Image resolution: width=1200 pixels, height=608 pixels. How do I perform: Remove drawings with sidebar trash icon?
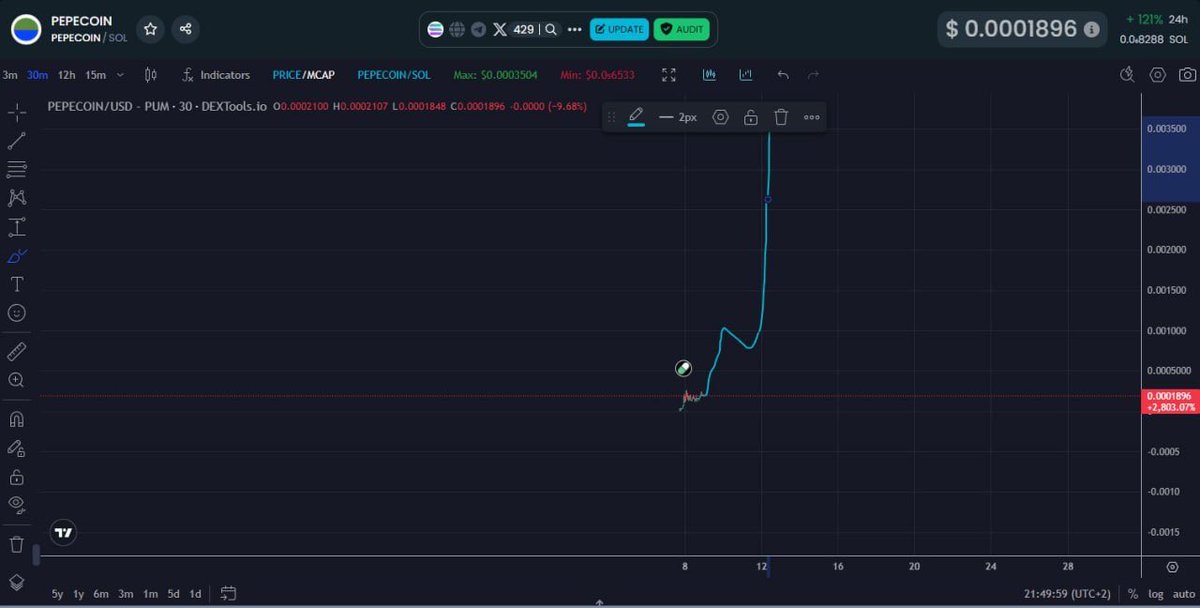pyautogui.click(x=17, y=544)
